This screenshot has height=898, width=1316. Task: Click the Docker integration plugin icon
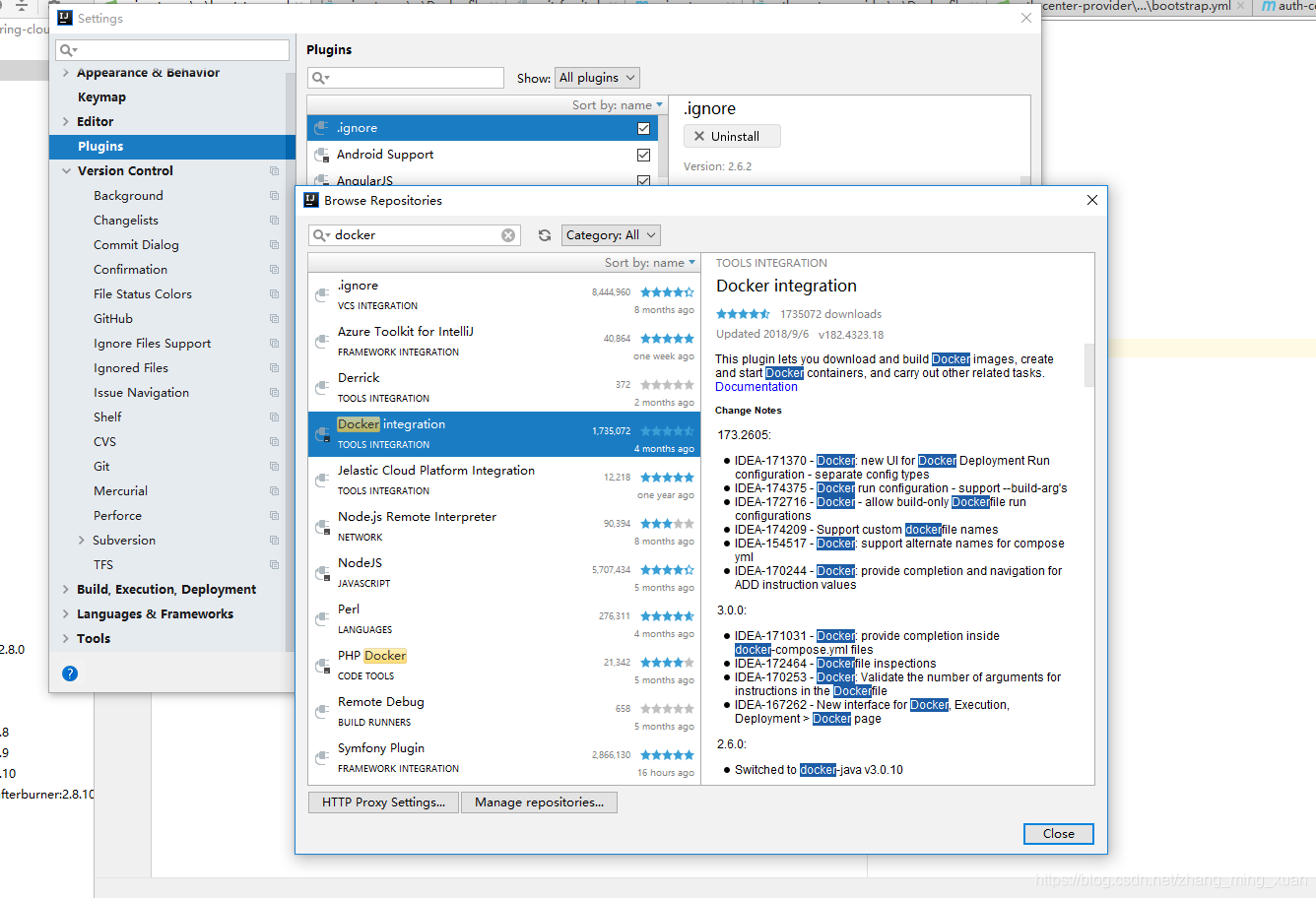(x=322, y=434)
